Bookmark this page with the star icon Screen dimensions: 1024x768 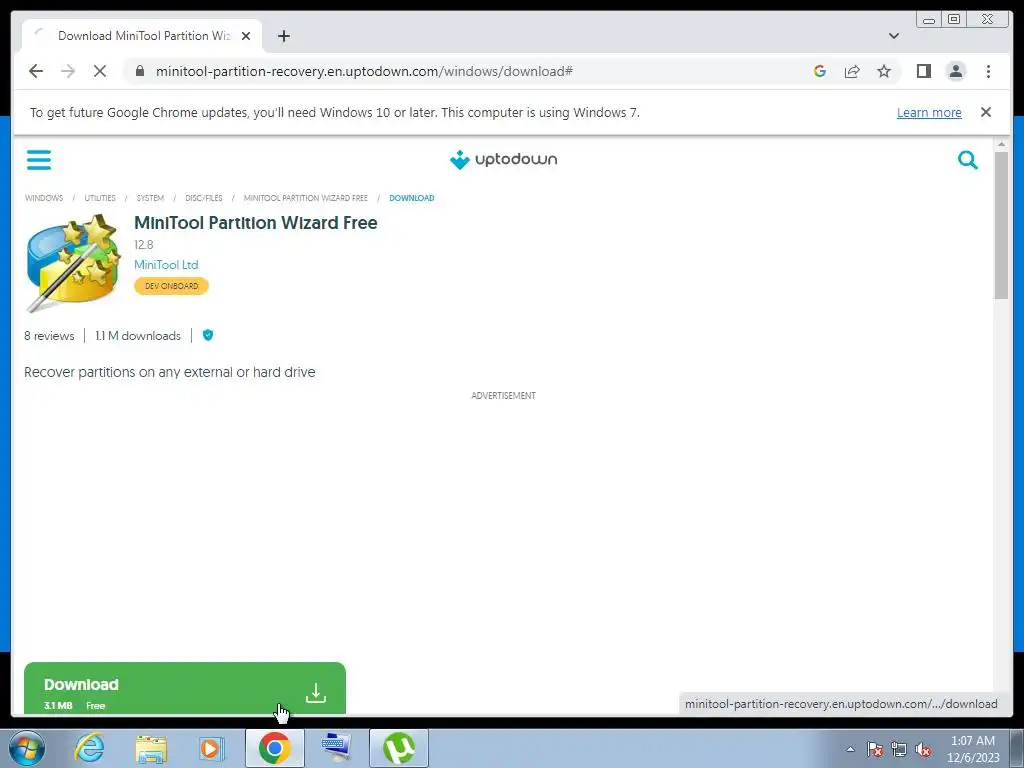click(884, 71)
